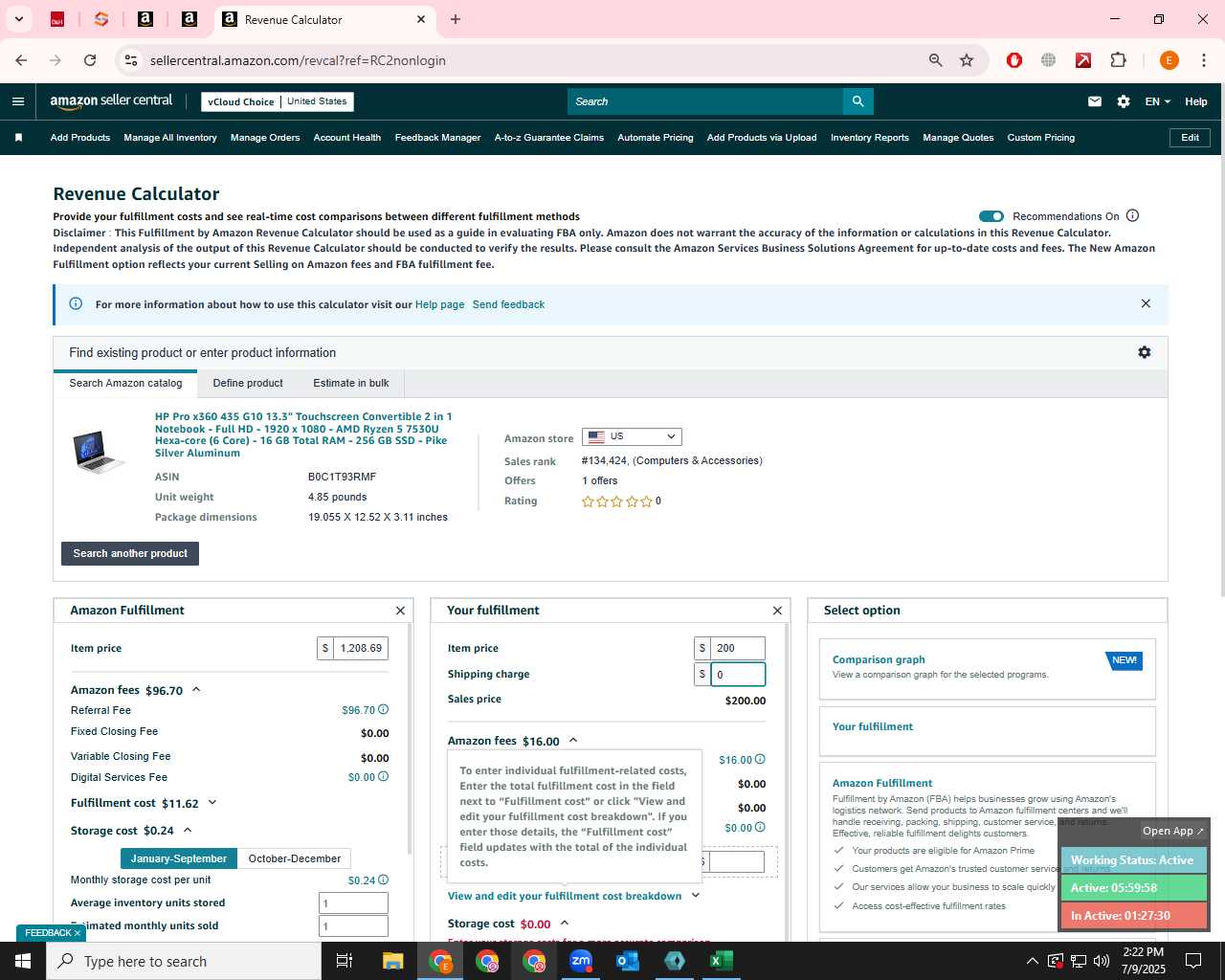This screenshot has height=980, width=1225.
Task: Open browser tab search dropdown
Action: 18,19
